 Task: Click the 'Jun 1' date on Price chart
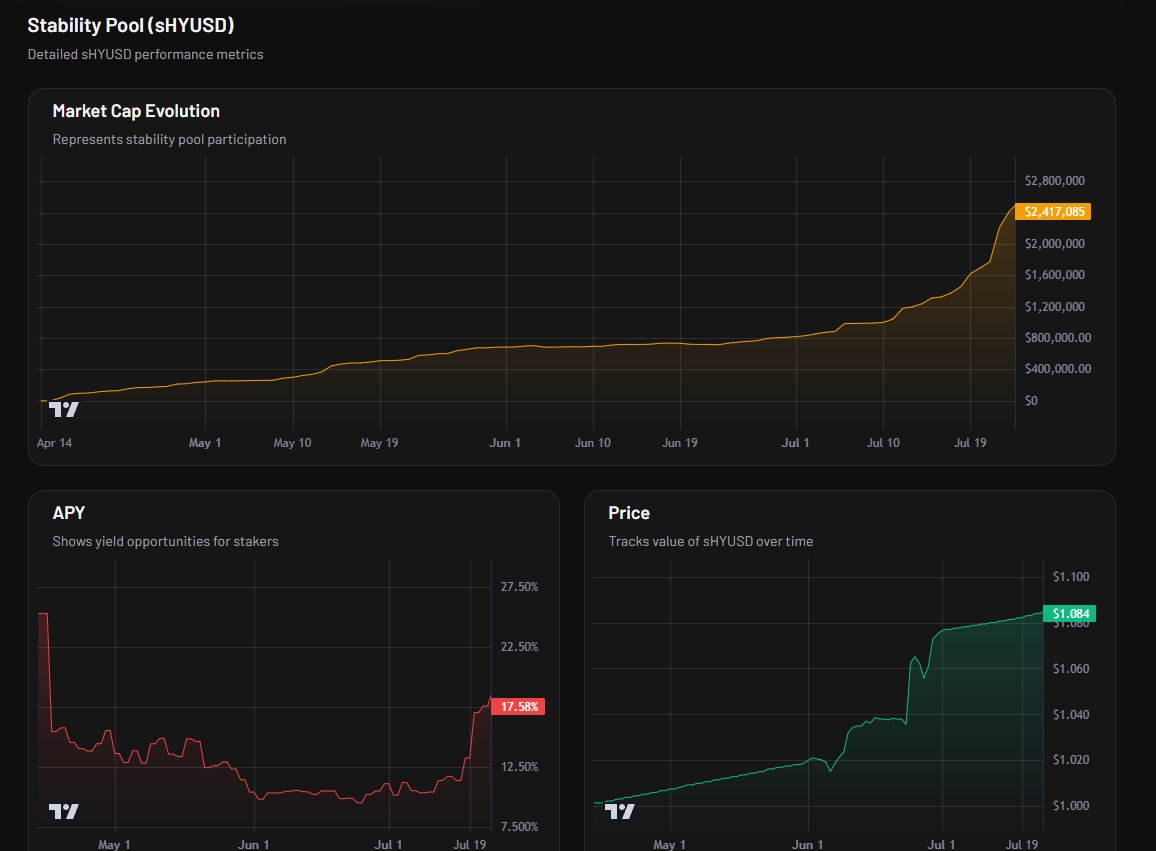(807, 844)
